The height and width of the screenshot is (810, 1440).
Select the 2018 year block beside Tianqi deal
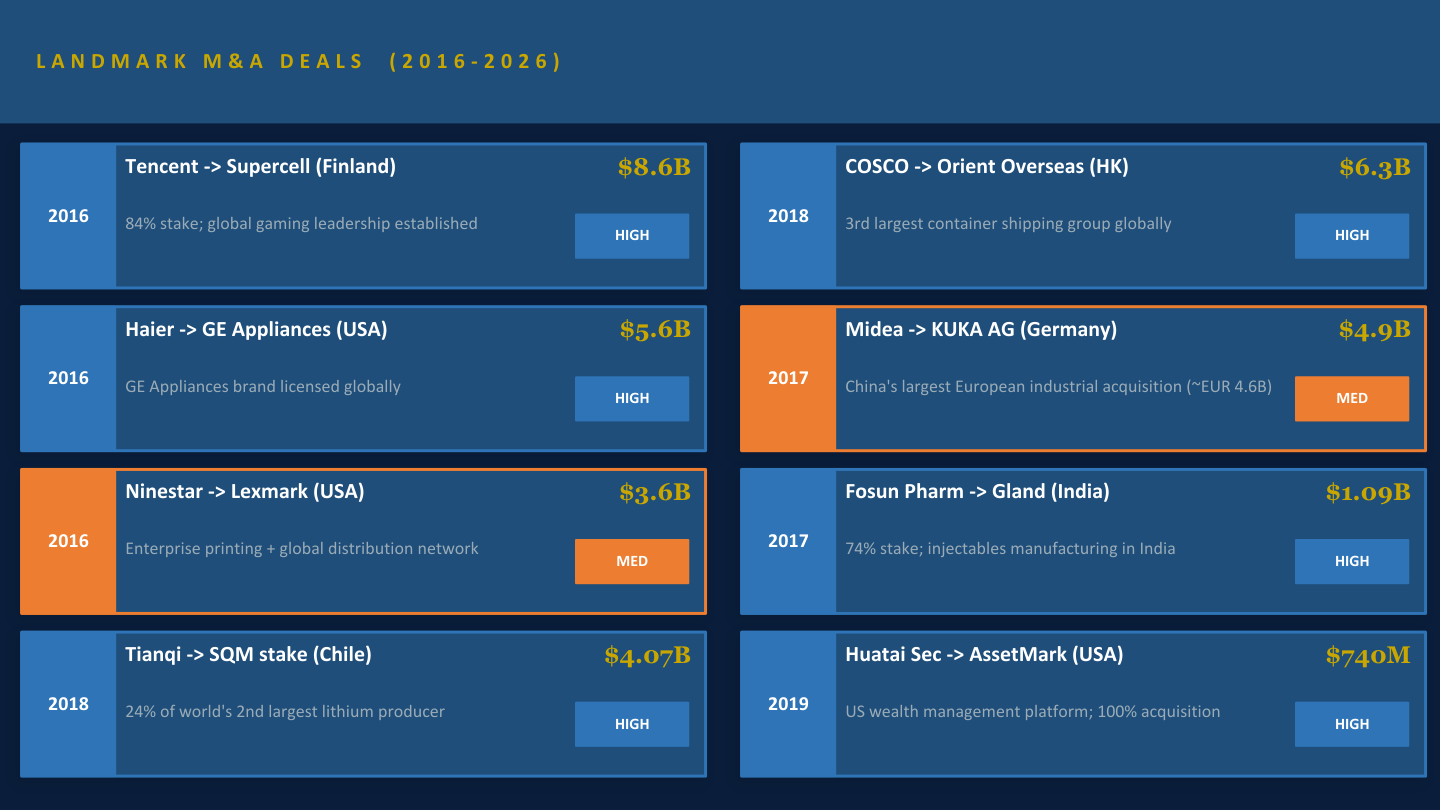click(68, 704)
